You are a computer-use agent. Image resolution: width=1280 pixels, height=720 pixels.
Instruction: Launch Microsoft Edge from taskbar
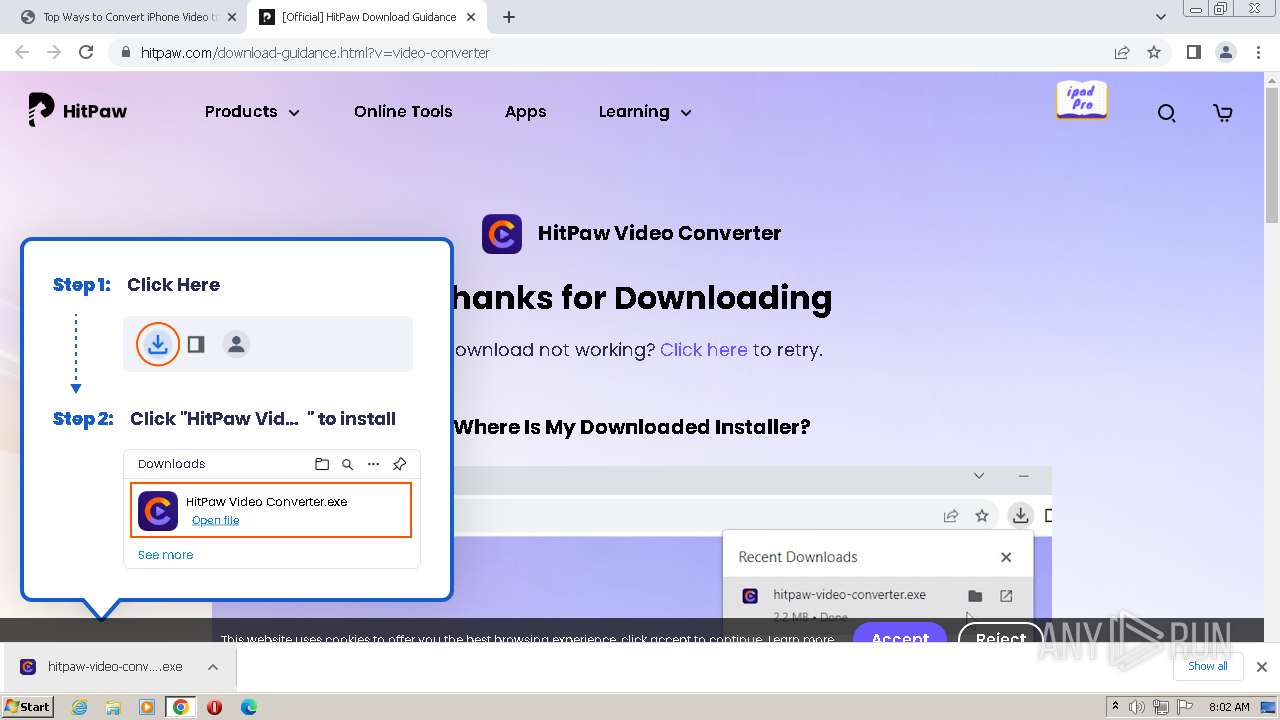249,707
